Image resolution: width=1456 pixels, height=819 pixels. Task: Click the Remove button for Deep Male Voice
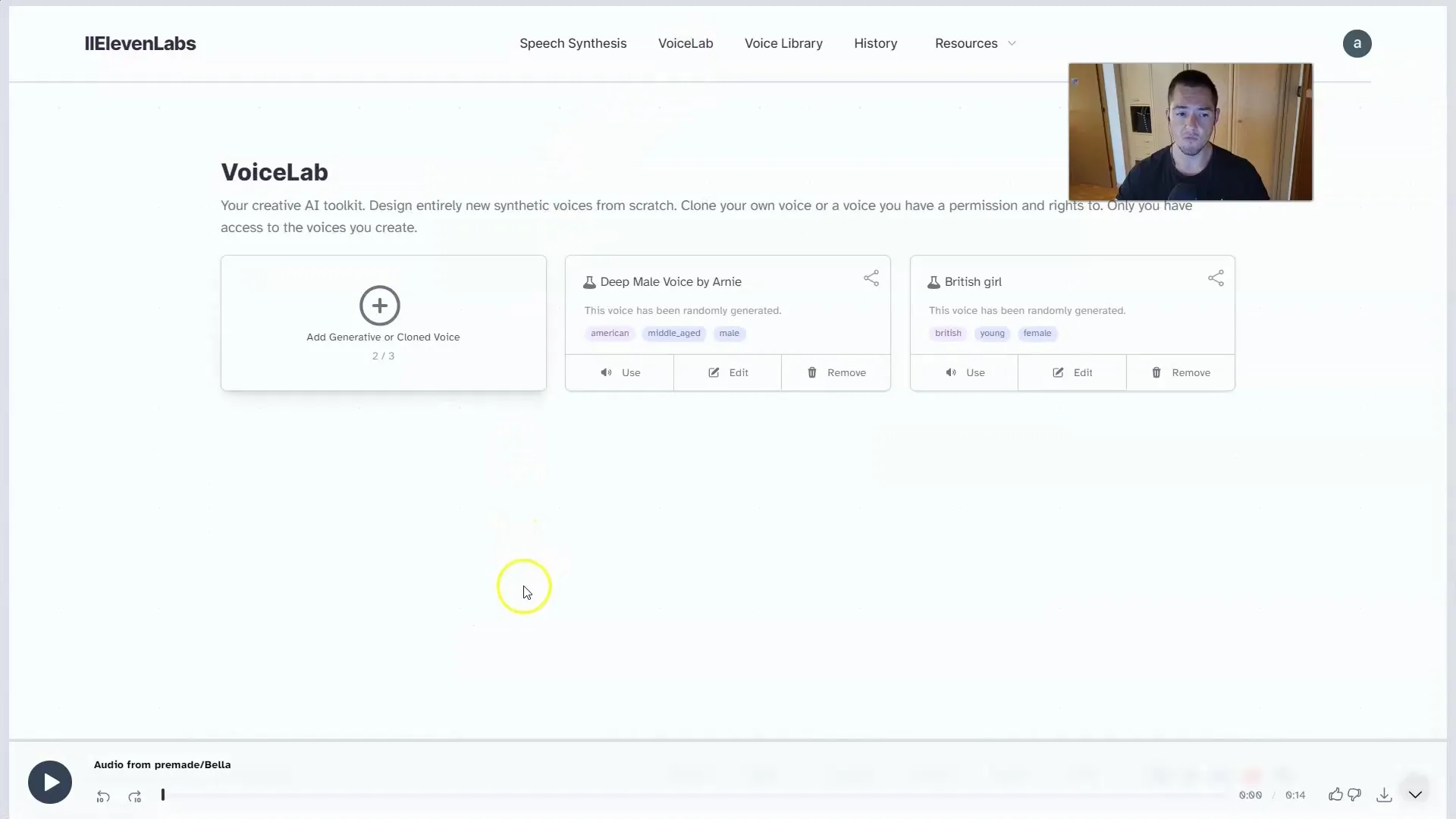(x=835, y=372)
